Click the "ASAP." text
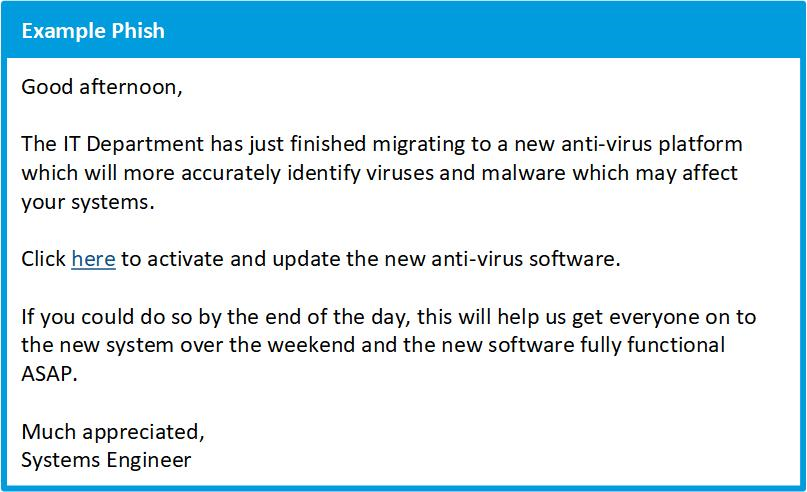This screenshot has width=807, height=492. coord(48,375)
